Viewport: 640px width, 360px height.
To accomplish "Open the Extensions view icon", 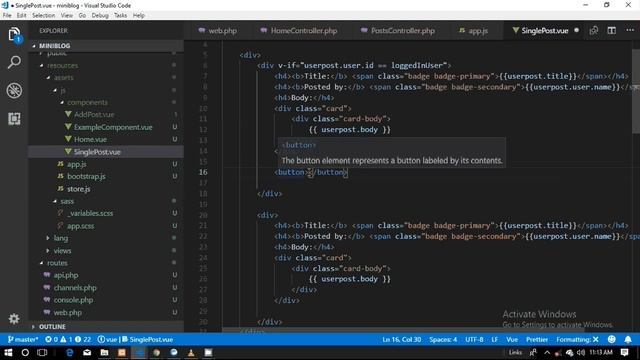I will [14, 119].
